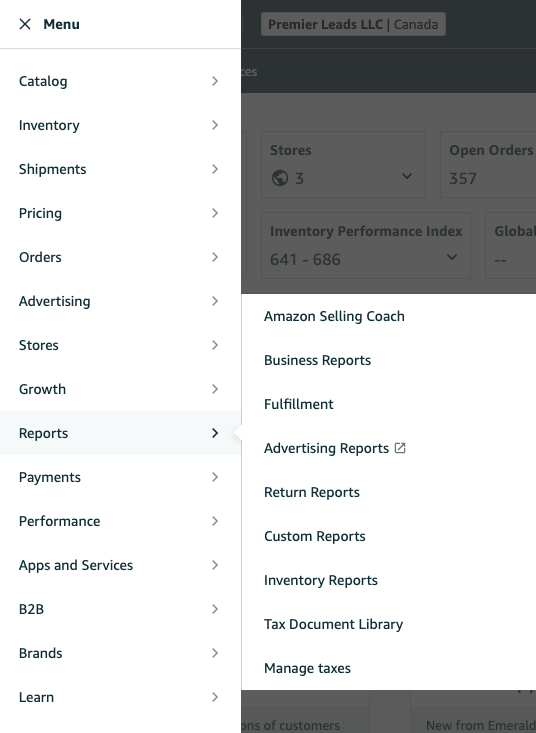
Task: Expand the Inventory Performance Index dropdown arrow
Action: [452, 257]
